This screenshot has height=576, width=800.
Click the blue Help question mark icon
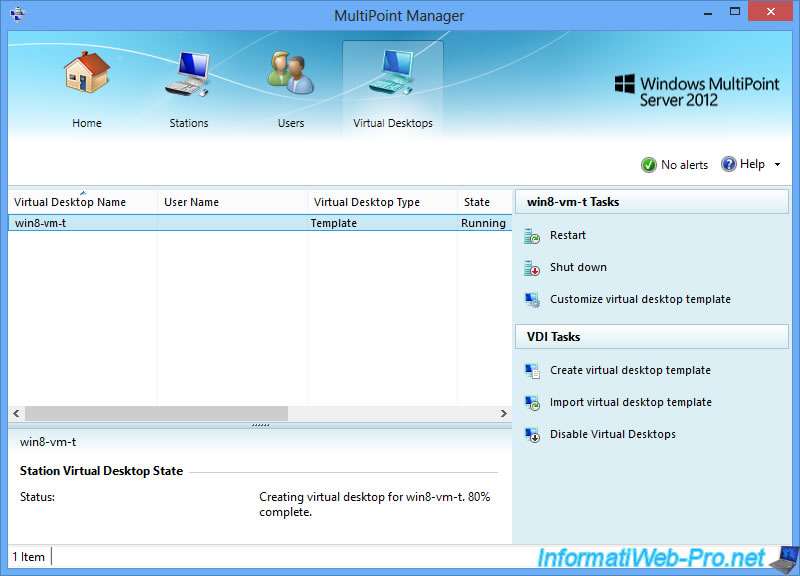pos(729,164)
